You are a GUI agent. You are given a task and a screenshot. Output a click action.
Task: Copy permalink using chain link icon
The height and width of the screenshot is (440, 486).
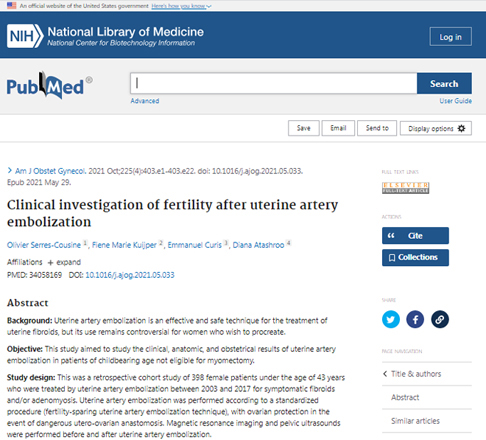point(440,319)
